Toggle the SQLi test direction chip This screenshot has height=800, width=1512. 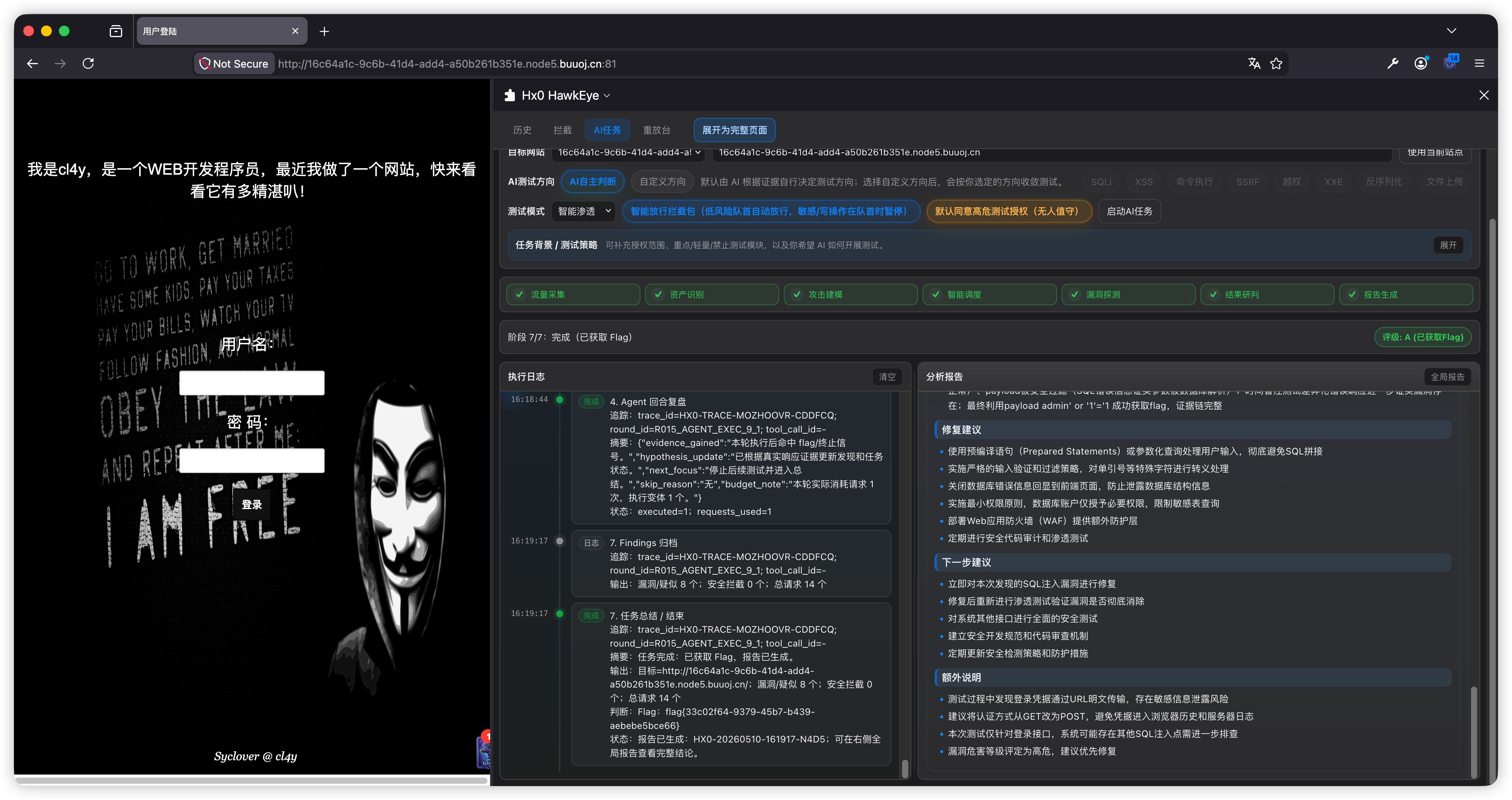[x=1100, y=182]
